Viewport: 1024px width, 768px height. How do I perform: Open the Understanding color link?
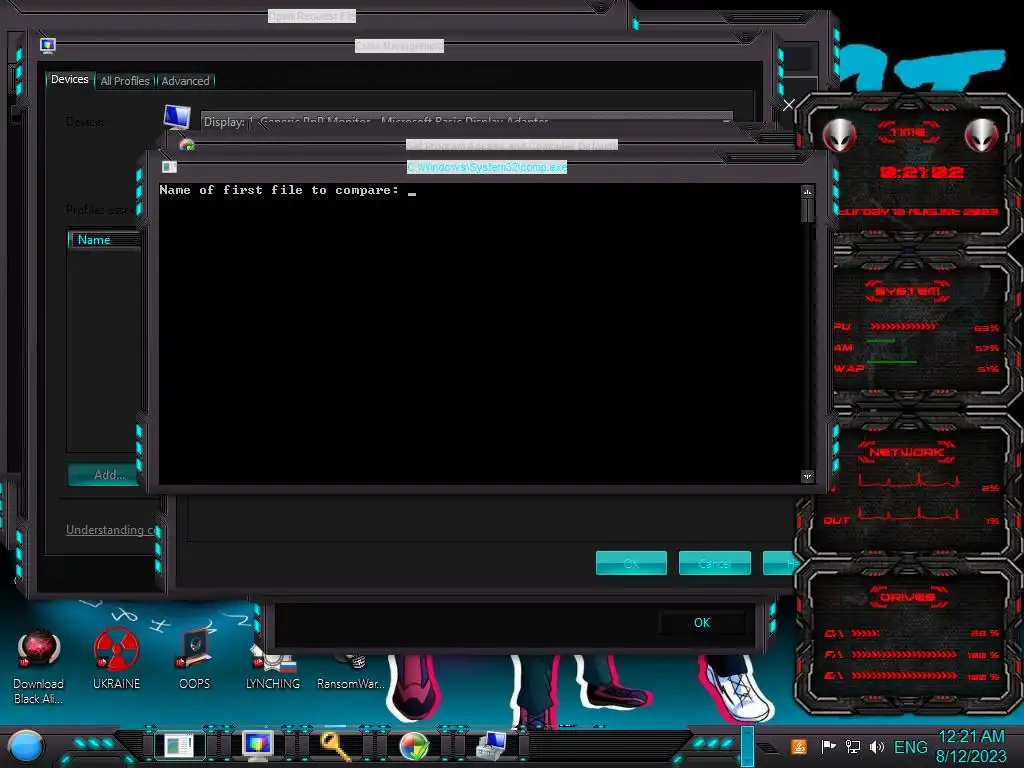pos(110,530)
